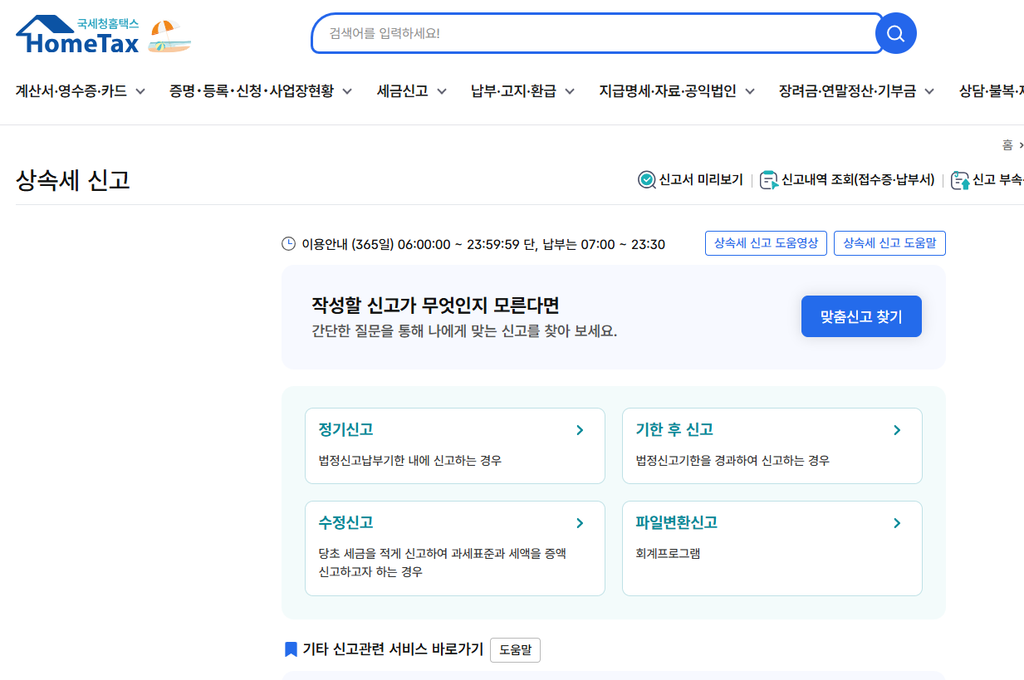Click the 상속세 신고 page heading
1024x680 pixels.
(72, 180)
